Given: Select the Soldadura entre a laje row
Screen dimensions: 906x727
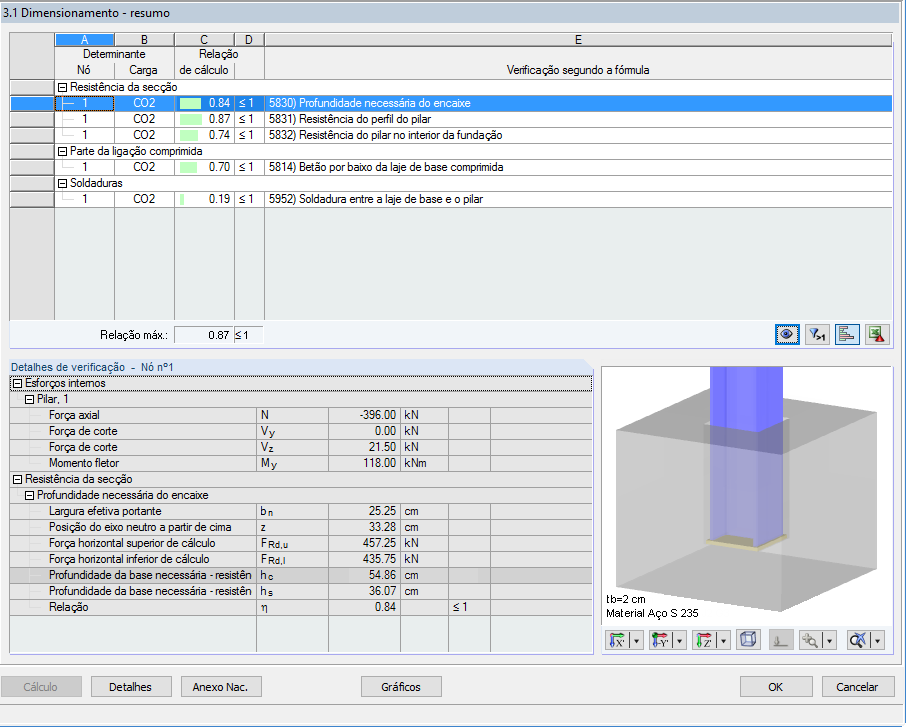Looking at the screenshot, I should [x=420, y=199].
